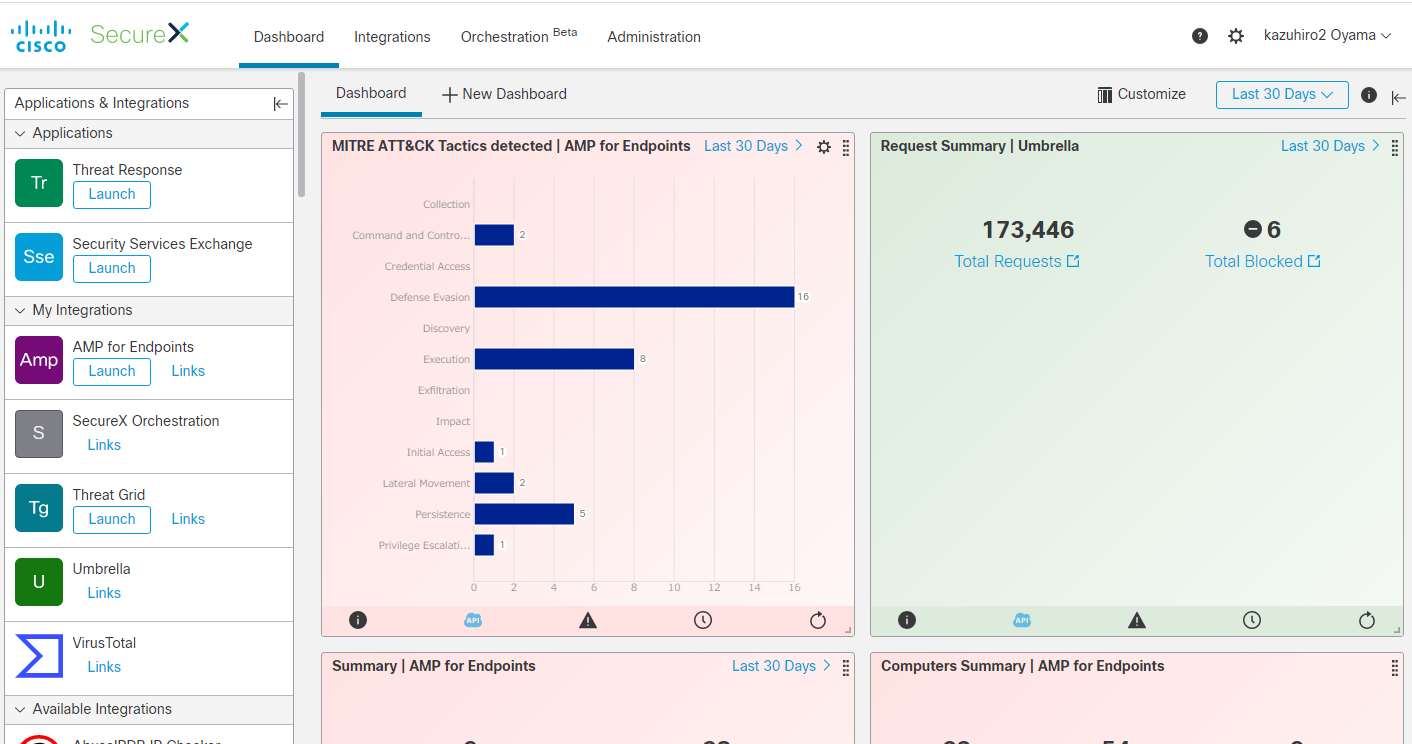Image resolution: width=1412 pixels, height=744 pixels.
Task: Change Request Summary tile Last 30 Days timeframe
Action: [1330, 146]
